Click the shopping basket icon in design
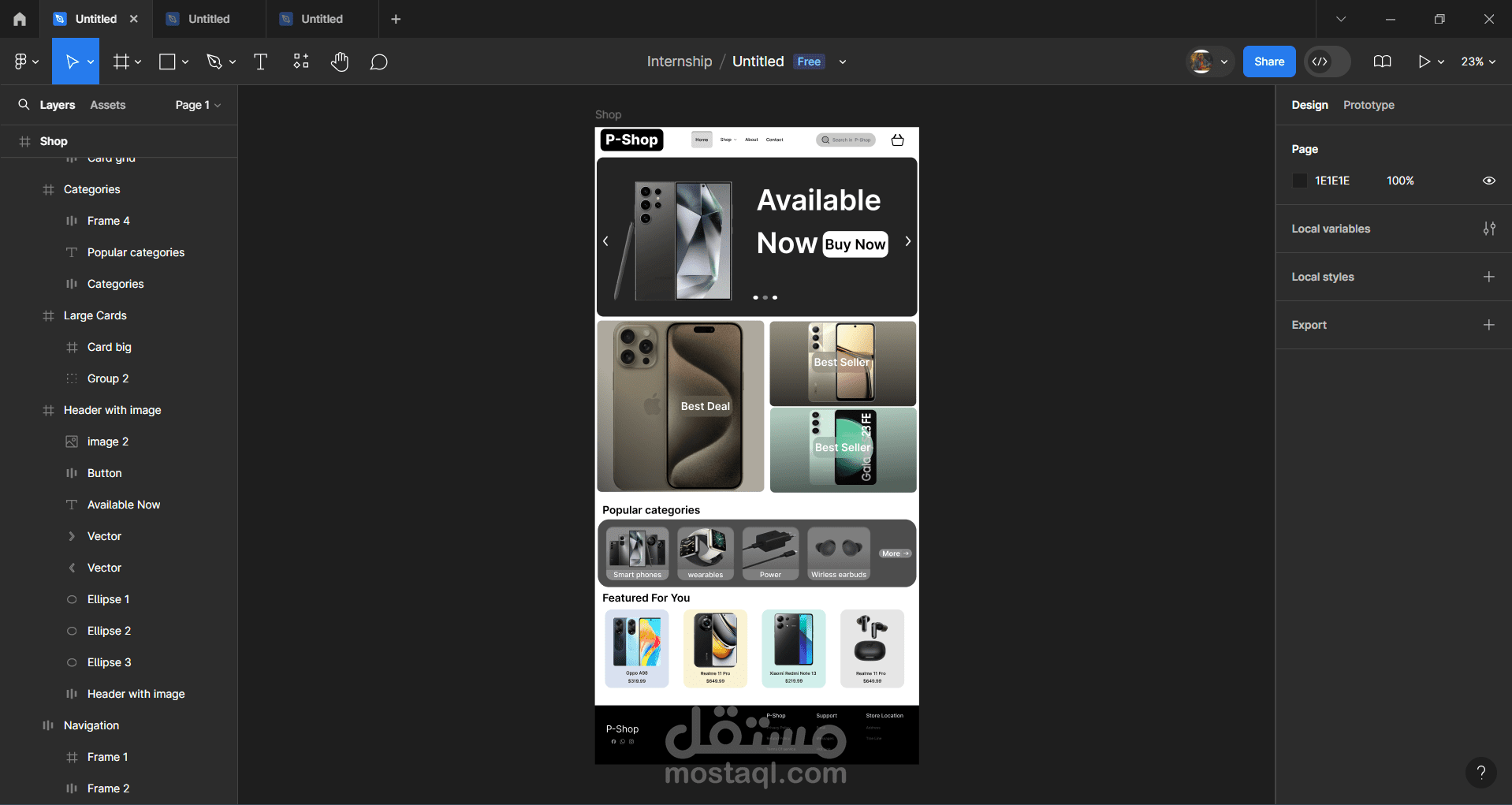This screenshot has height=805, width=1512. [x=897, y=140]
